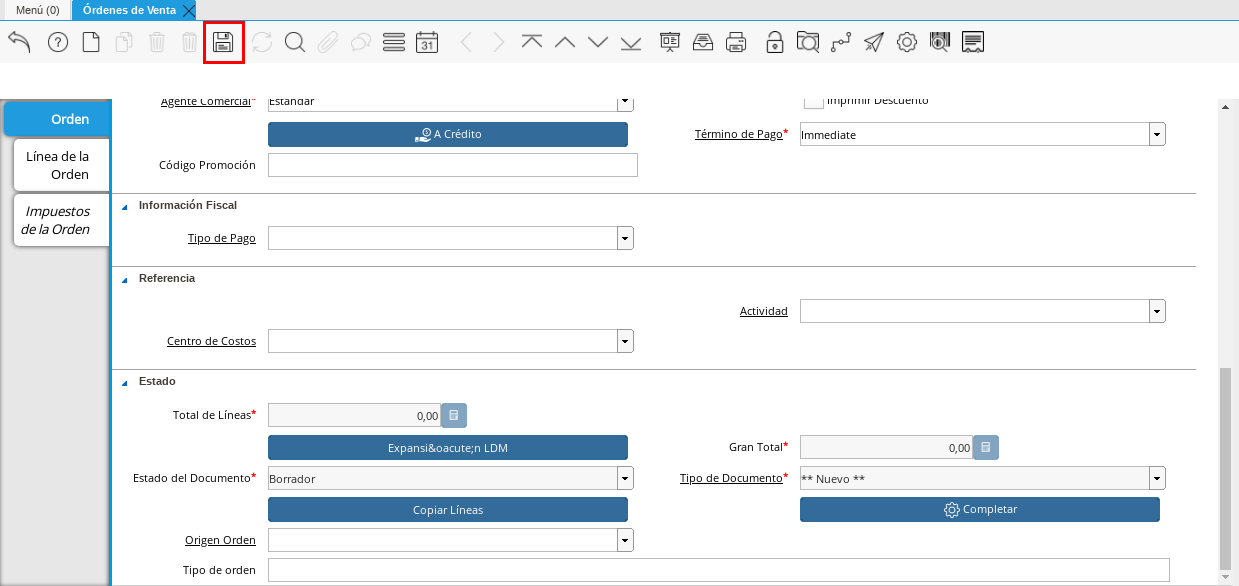Select the Orden side tab
The image size is (1239, 586).
(56, 119)
